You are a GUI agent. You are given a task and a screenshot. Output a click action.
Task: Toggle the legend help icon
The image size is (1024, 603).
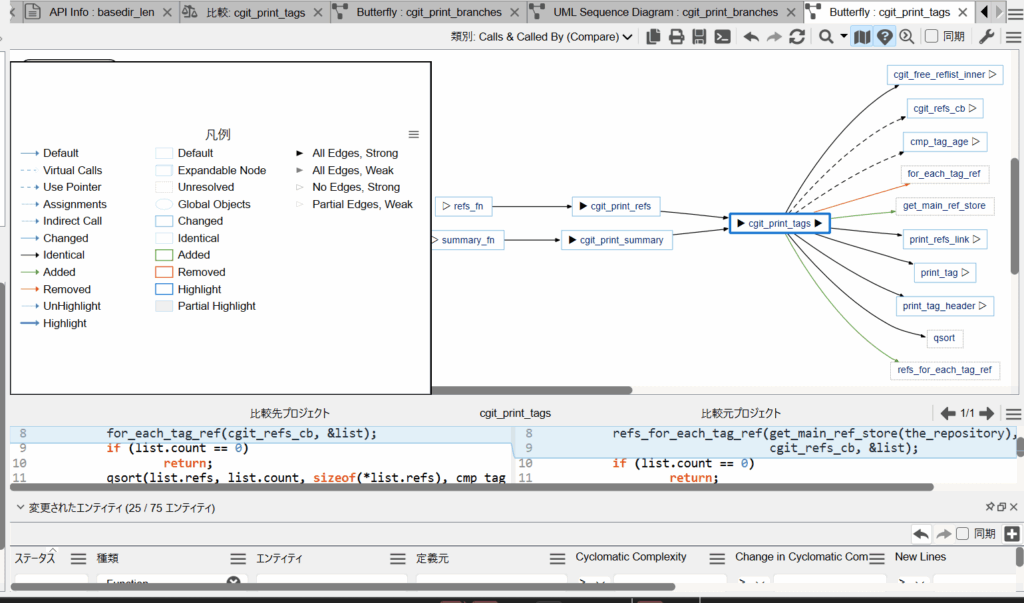tap(885, 37)
